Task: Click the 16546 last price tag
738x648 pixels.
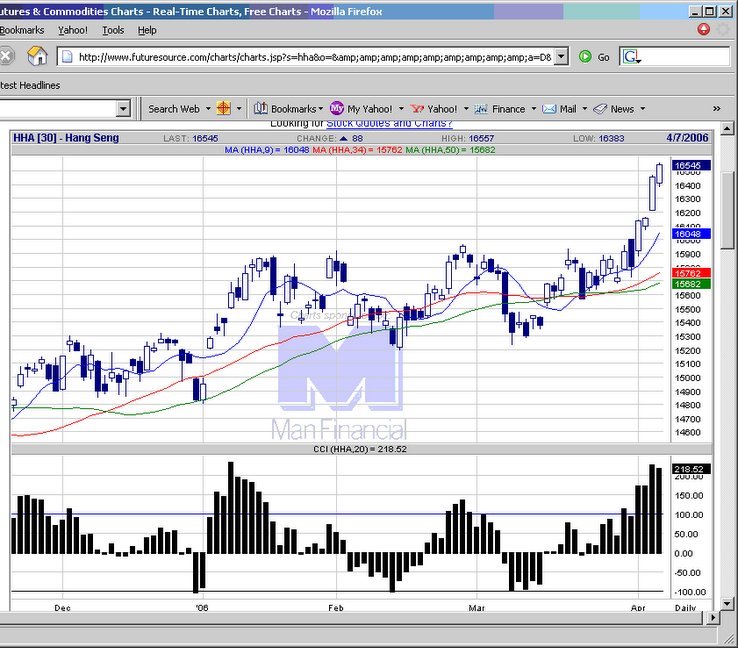Action: click(x=691, y=165)
